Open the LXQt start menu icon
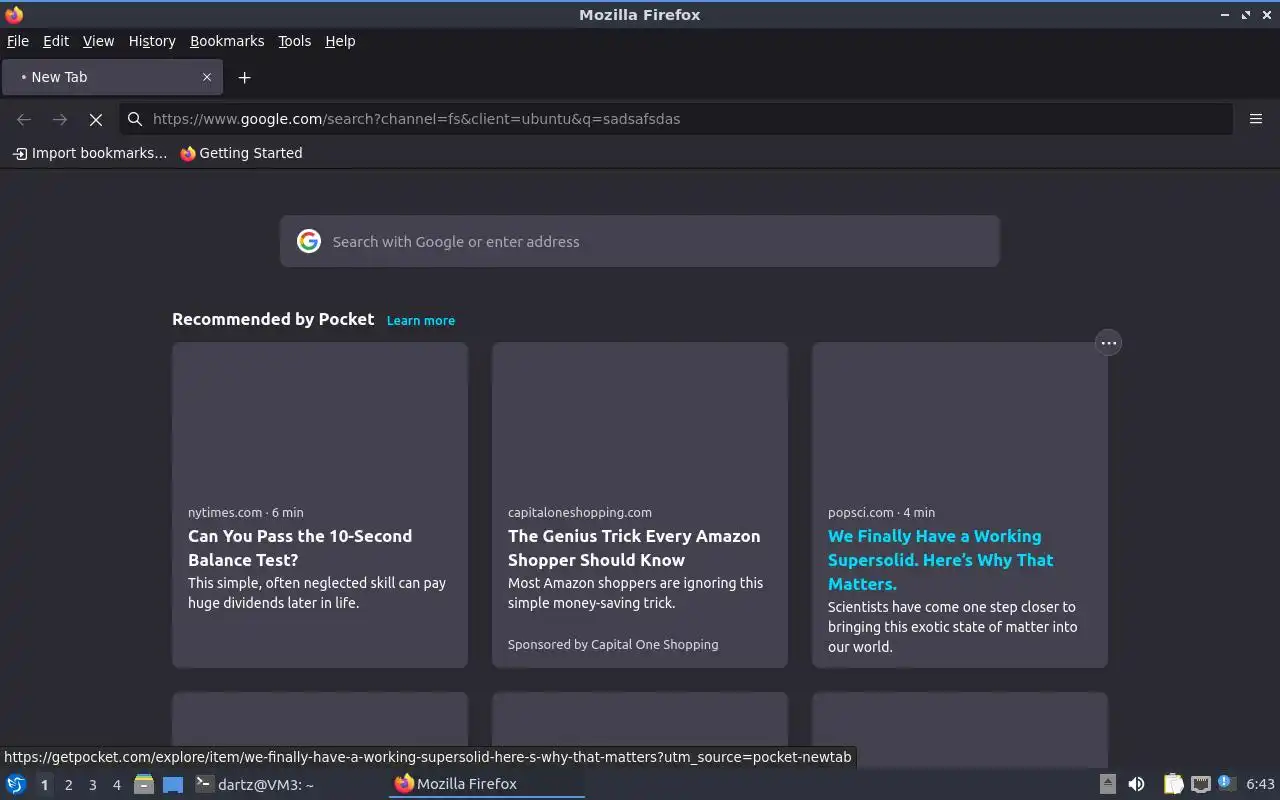Viewport: 1280px width, 800px height. coord(16,784)
